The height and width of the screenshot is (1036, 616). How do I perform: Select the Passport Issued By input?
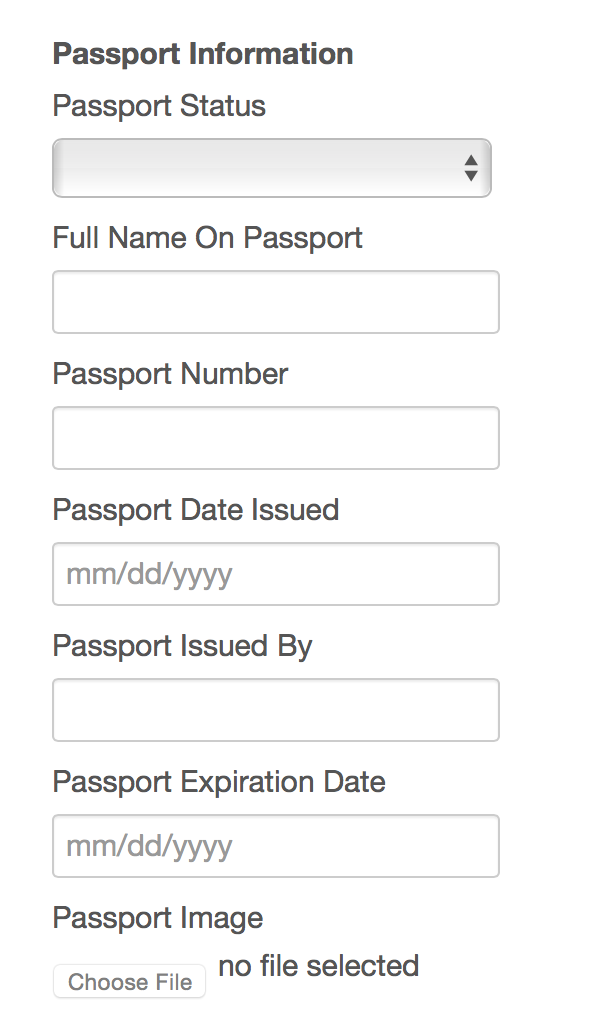pos(275,710)
